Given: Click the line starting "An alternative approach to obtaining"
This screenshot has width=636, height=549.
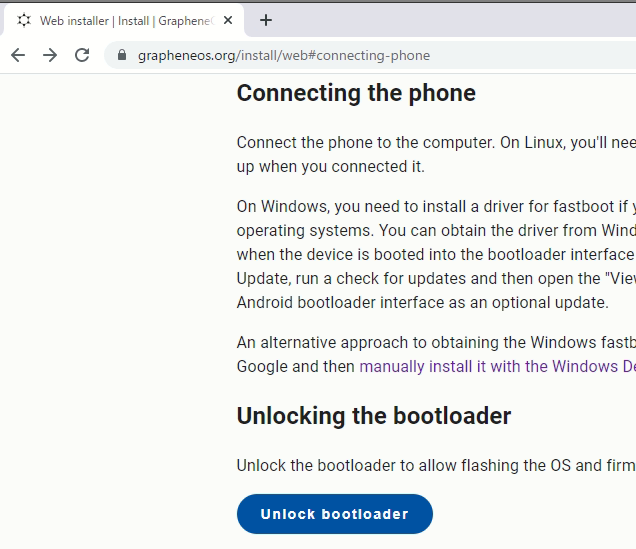Looking at the screenshot, I should [x=436, y=343].
